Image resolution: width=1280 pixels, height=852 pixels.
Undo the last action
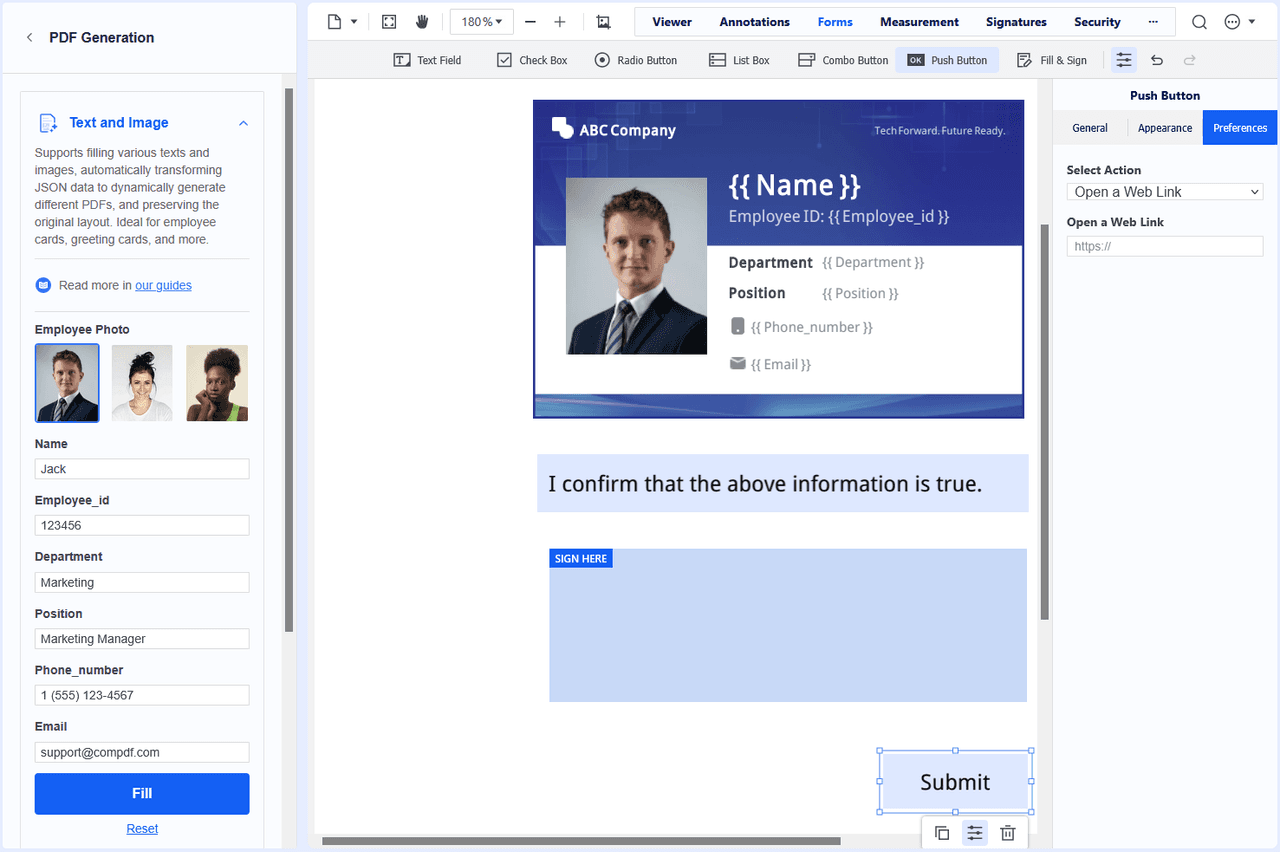pos(1157,60)
